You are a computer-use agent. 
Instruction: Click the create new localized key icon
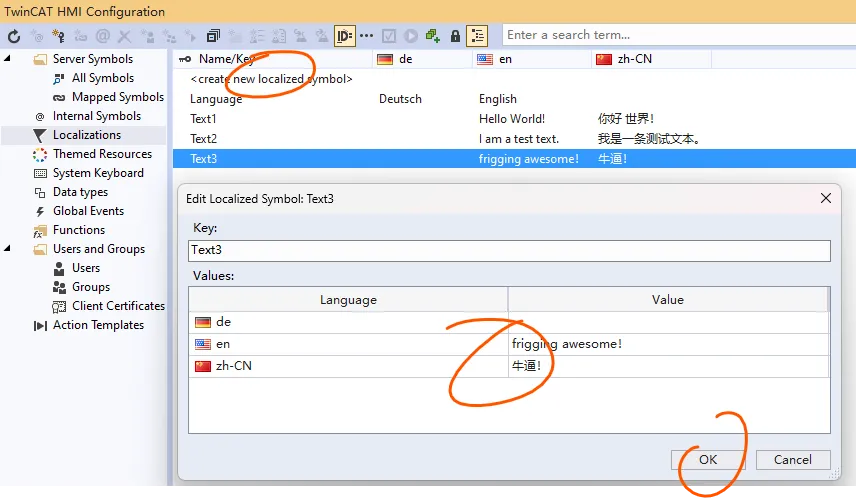pyautogui.click(x=58, y=36)
